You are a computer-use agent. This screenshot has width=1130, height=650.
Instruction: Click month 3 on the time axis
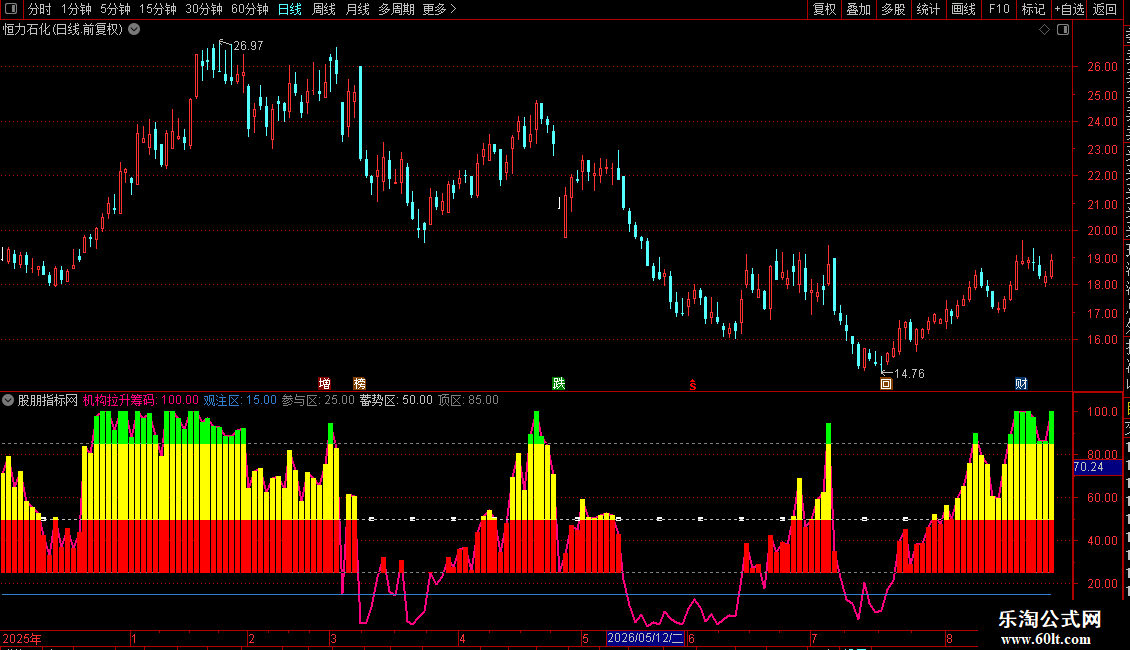334,638
